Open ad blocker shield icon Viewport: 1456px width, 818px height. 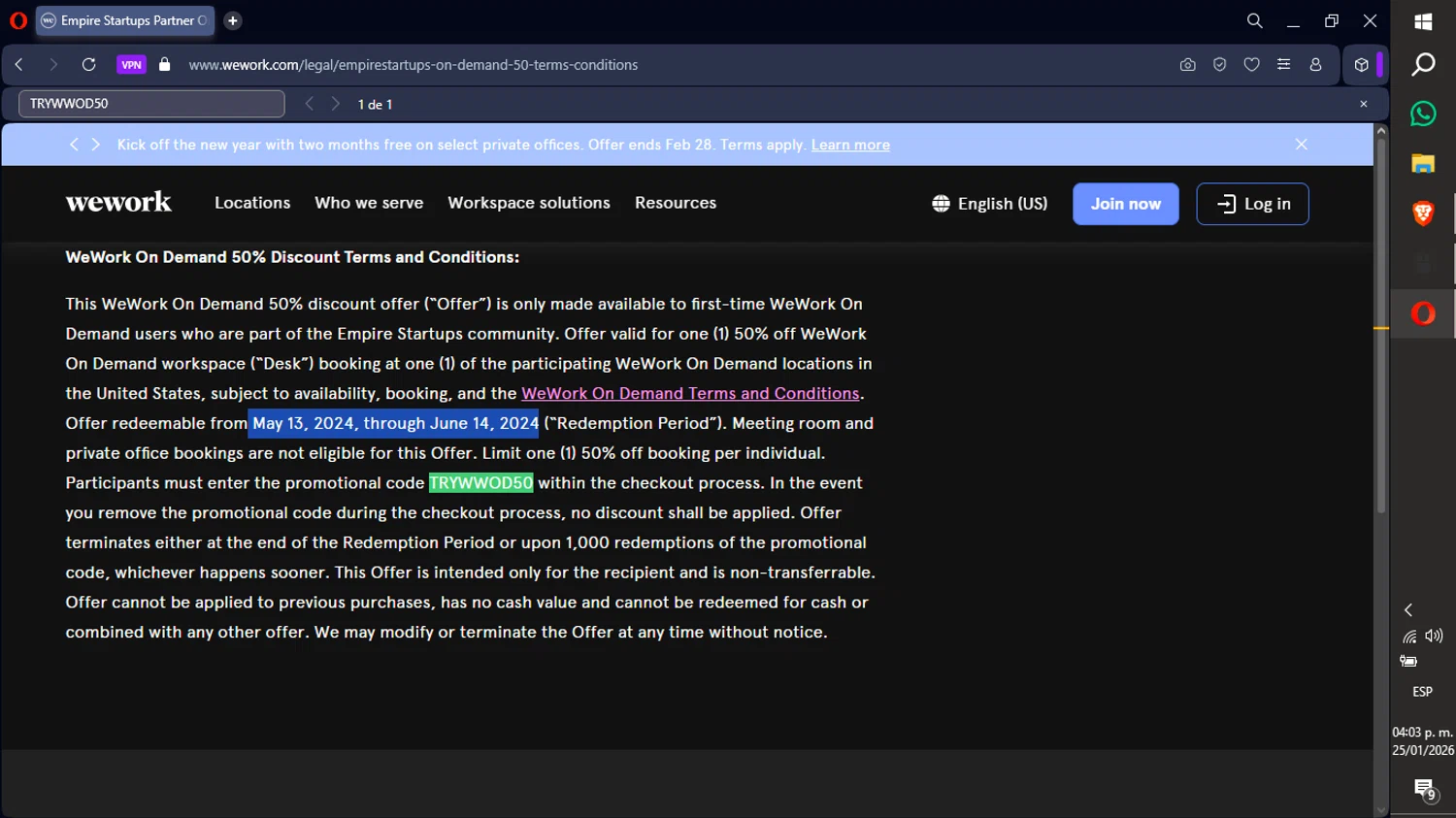point(1219,65)
